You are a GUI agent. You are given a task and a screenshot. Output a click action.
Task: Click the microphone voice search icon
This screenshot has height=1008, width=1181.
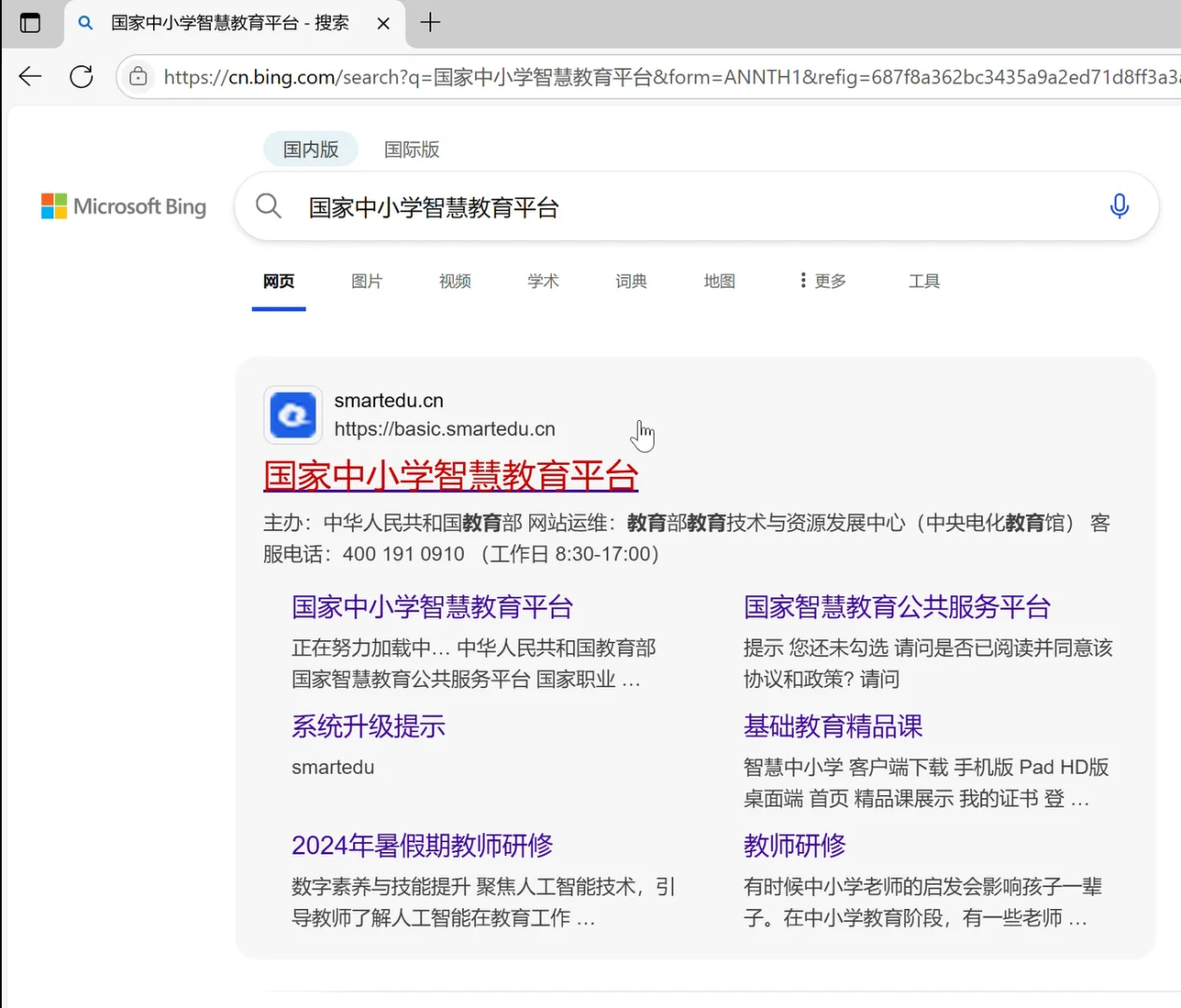1119,206
